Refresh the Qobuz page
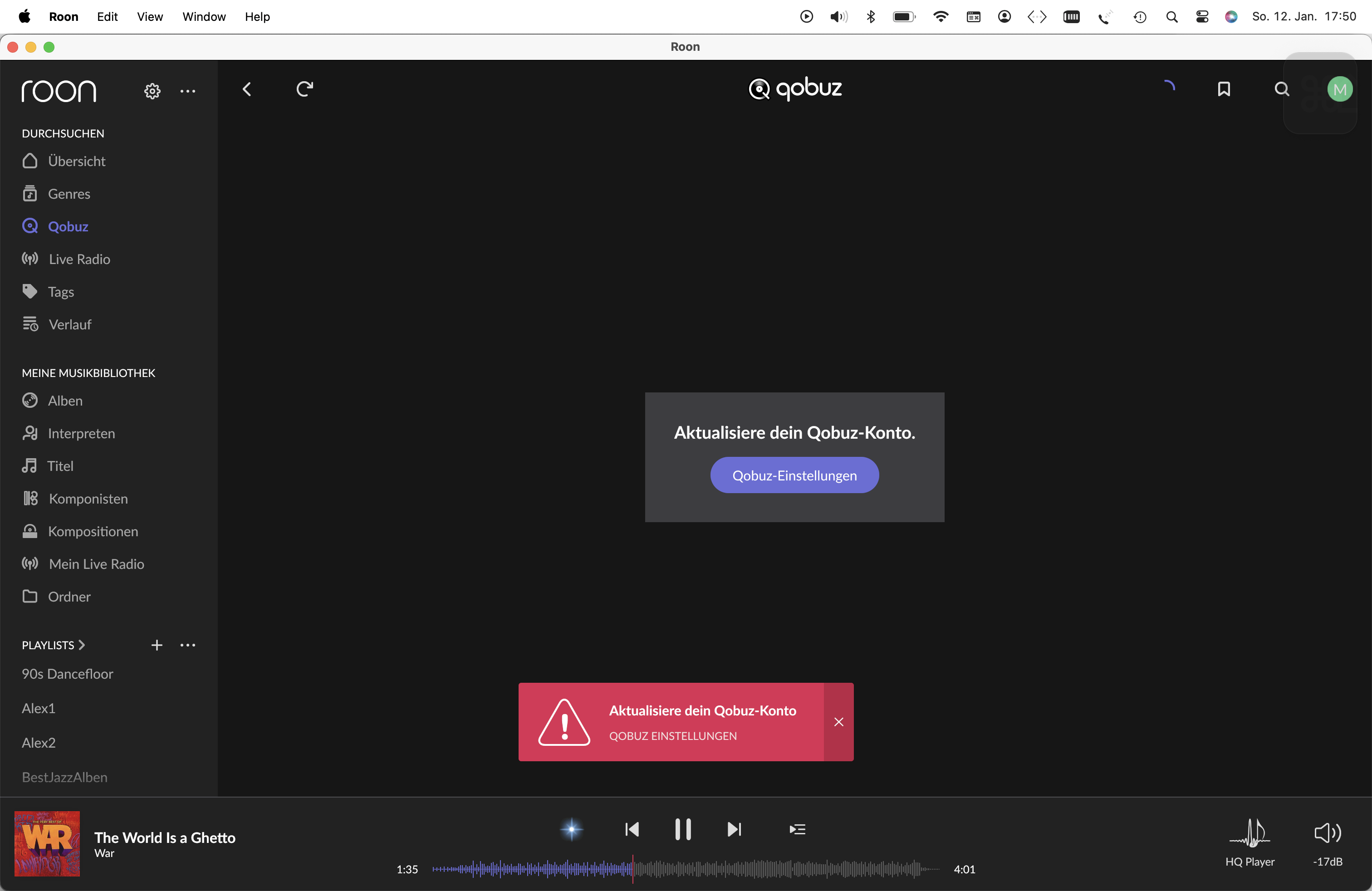This screenshot has width=1372, height=891. tap(304, 89)
